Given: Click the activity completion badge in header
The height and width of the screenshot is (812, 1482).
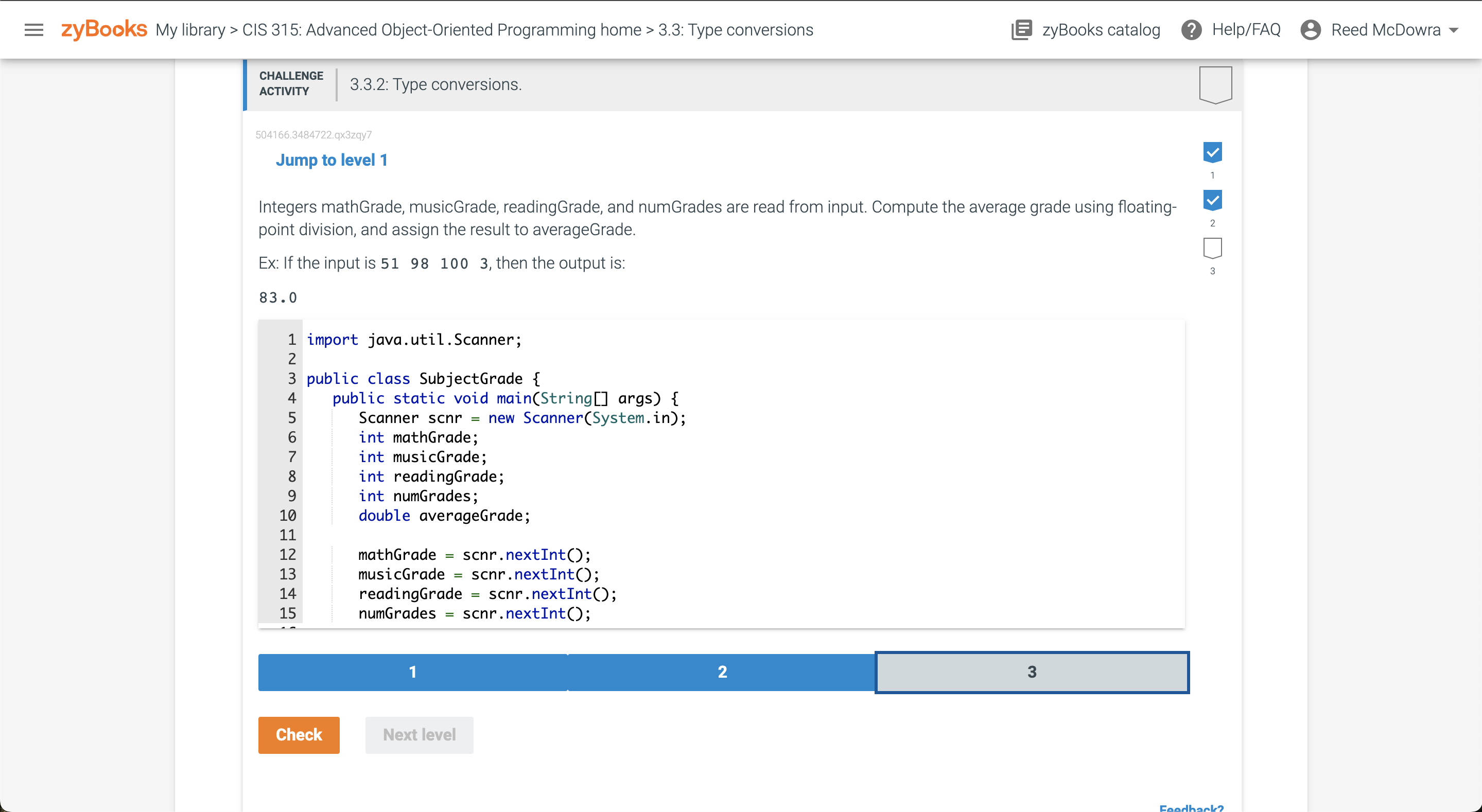Looking at the screenshot, I should coord(1215,84).
